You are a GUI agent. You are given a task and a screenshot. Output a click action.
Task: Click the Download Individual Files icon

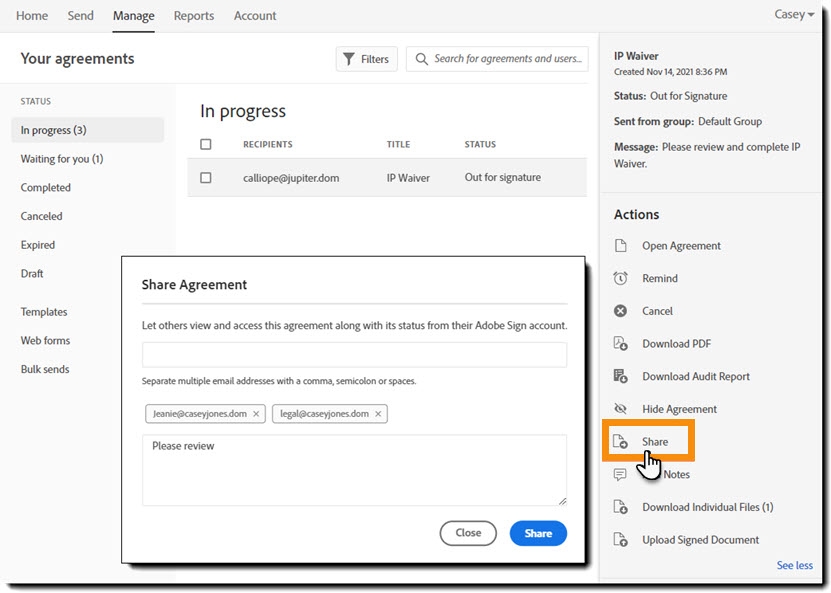(620, 507)
